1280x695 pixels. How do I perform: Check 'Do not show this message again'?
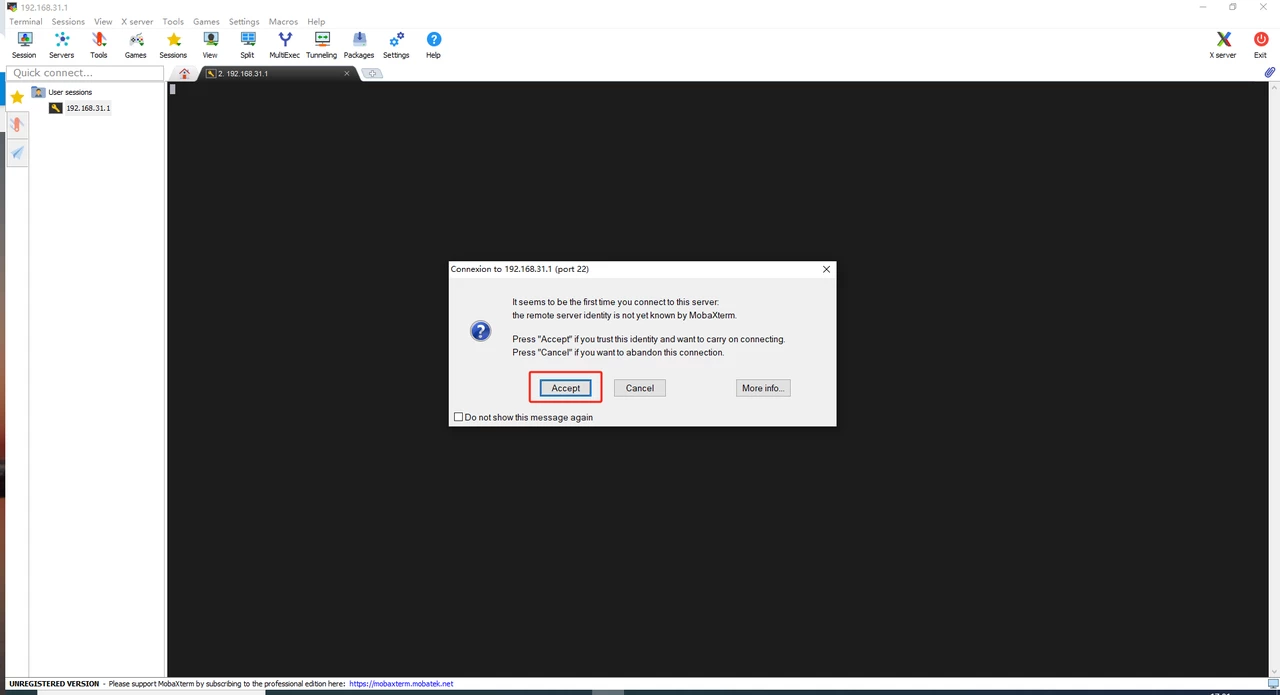pyautogui.click(x=459, y=417)
